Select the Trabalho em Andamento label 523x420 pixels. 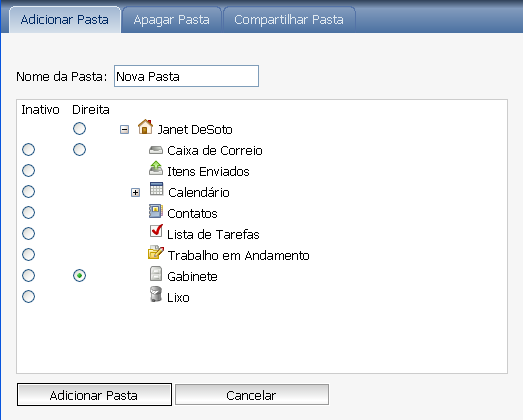click(x=238, y=256)
